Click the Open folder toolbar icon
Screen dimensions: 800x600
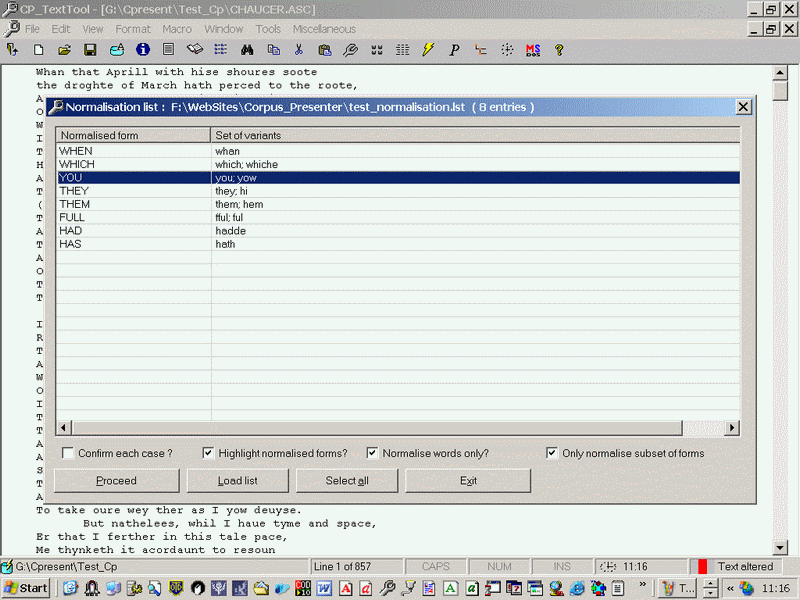click(64, 49)
